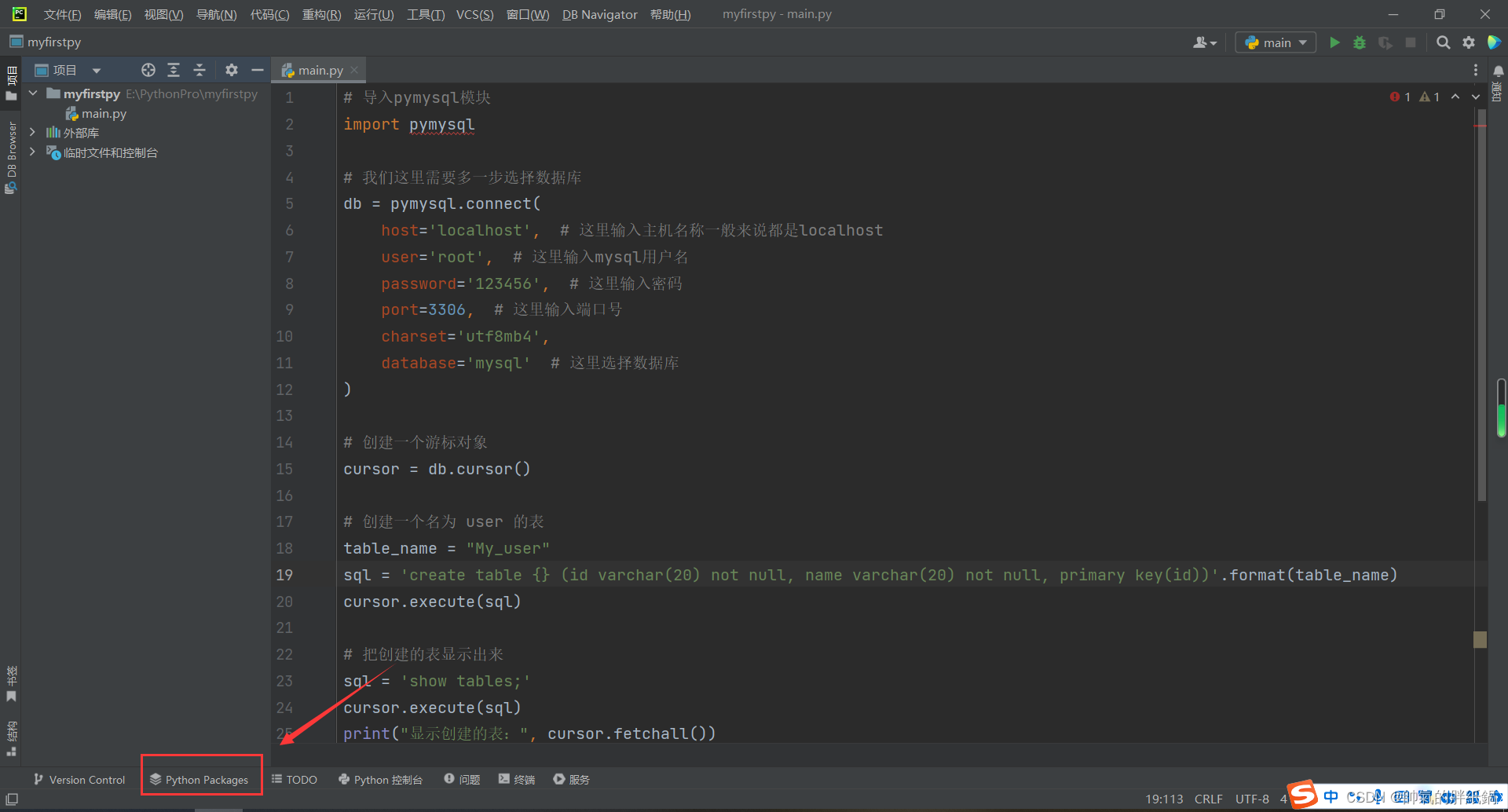Close the main.py editor tab
This screenshot has height=812, width=1508.
pyautogui.click(x=354, y=70)
